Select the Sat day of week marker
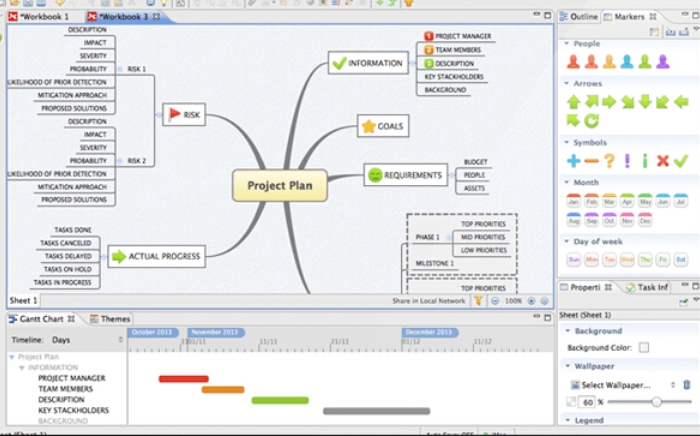The height and width of the screenshot is (436, 700). (681, 259)
